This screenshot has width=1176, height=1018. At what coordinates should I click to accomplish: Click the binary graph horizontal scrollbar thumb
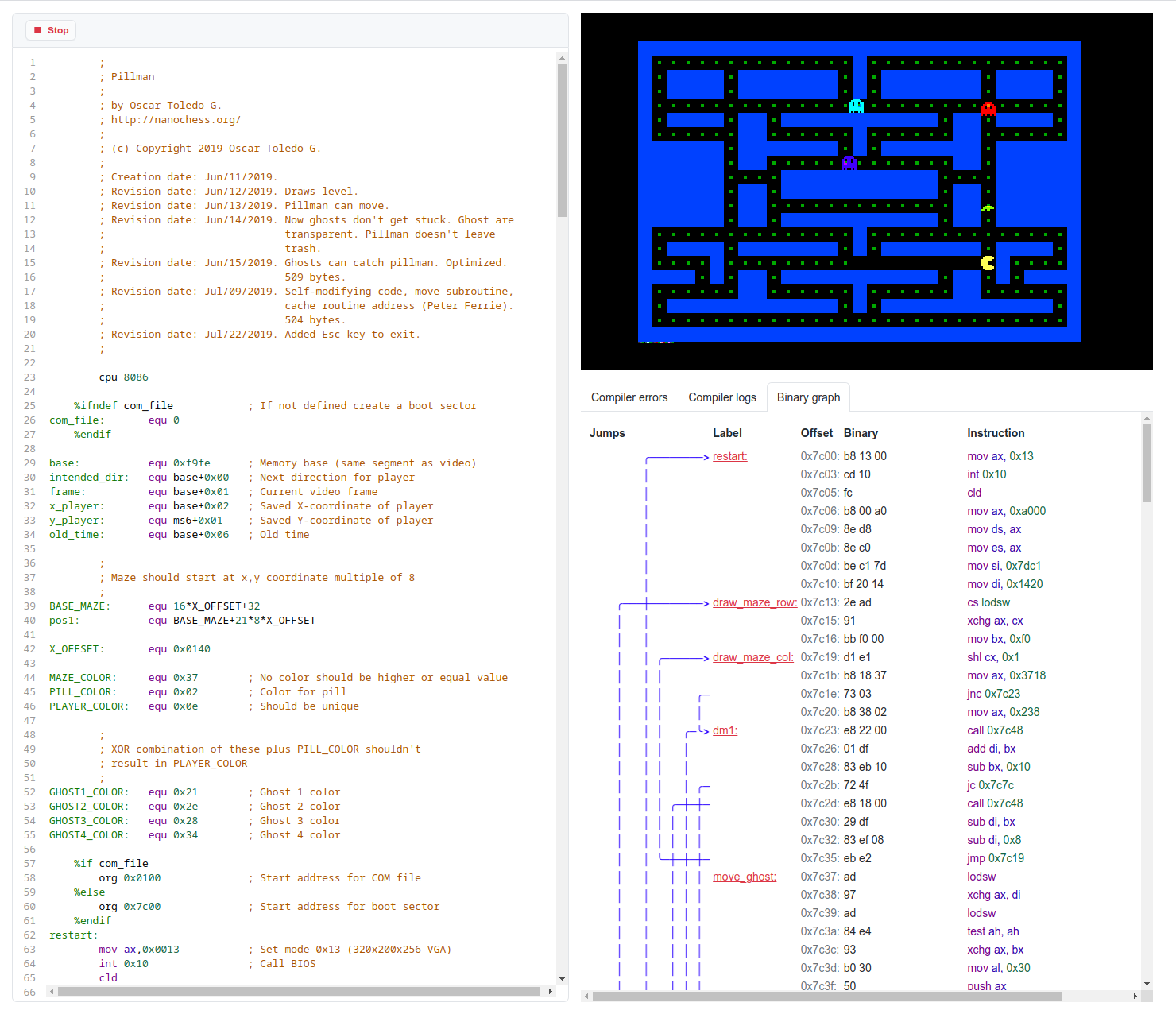(826, 996)
